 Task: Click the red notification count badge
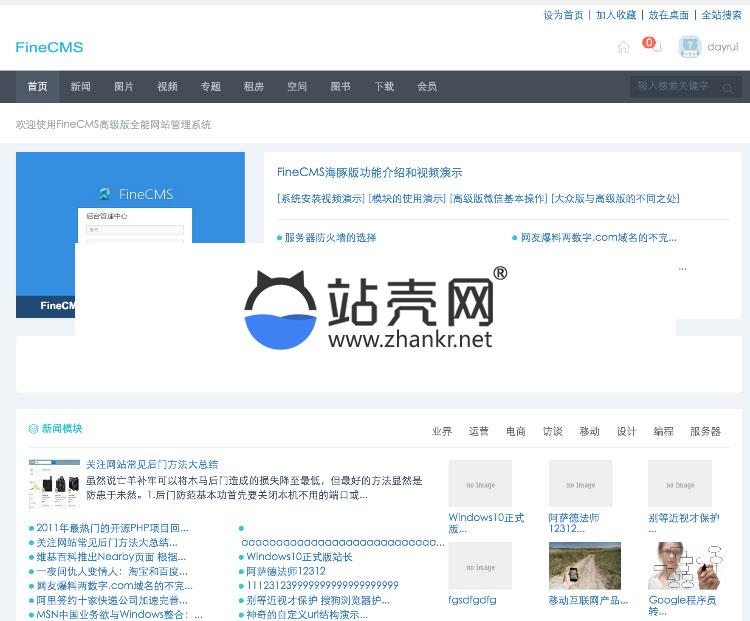pyautogui.click(x=648, y=42)
